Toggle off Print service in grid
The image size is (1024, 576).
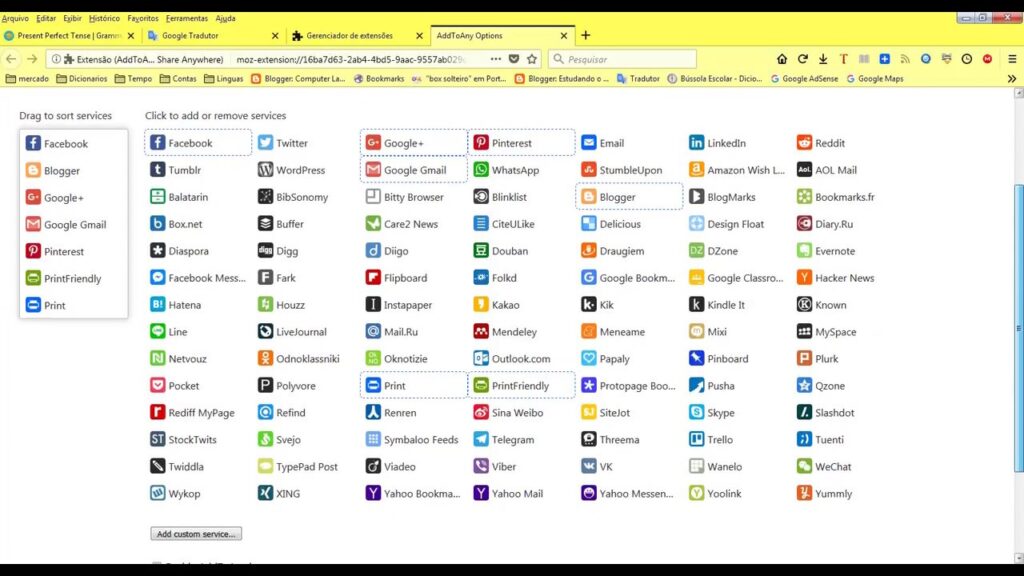tap(413, 385)
